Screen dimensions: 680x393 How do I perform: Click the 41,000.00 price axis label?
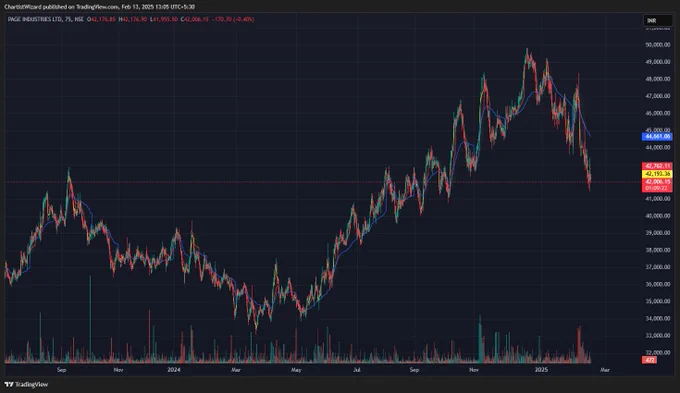coord(658,199)
